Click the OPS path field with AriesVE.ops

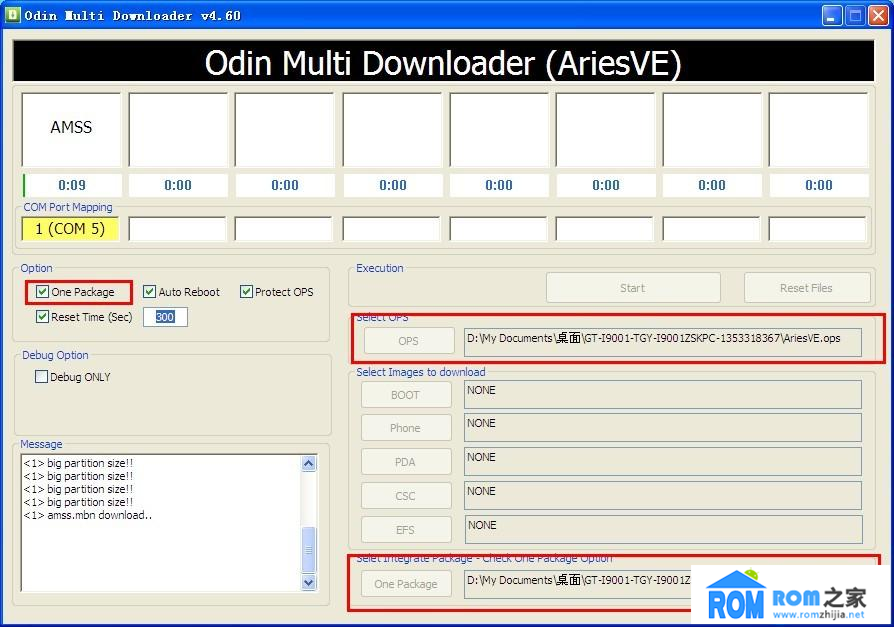pyautogui.click(x=663, y=342)
